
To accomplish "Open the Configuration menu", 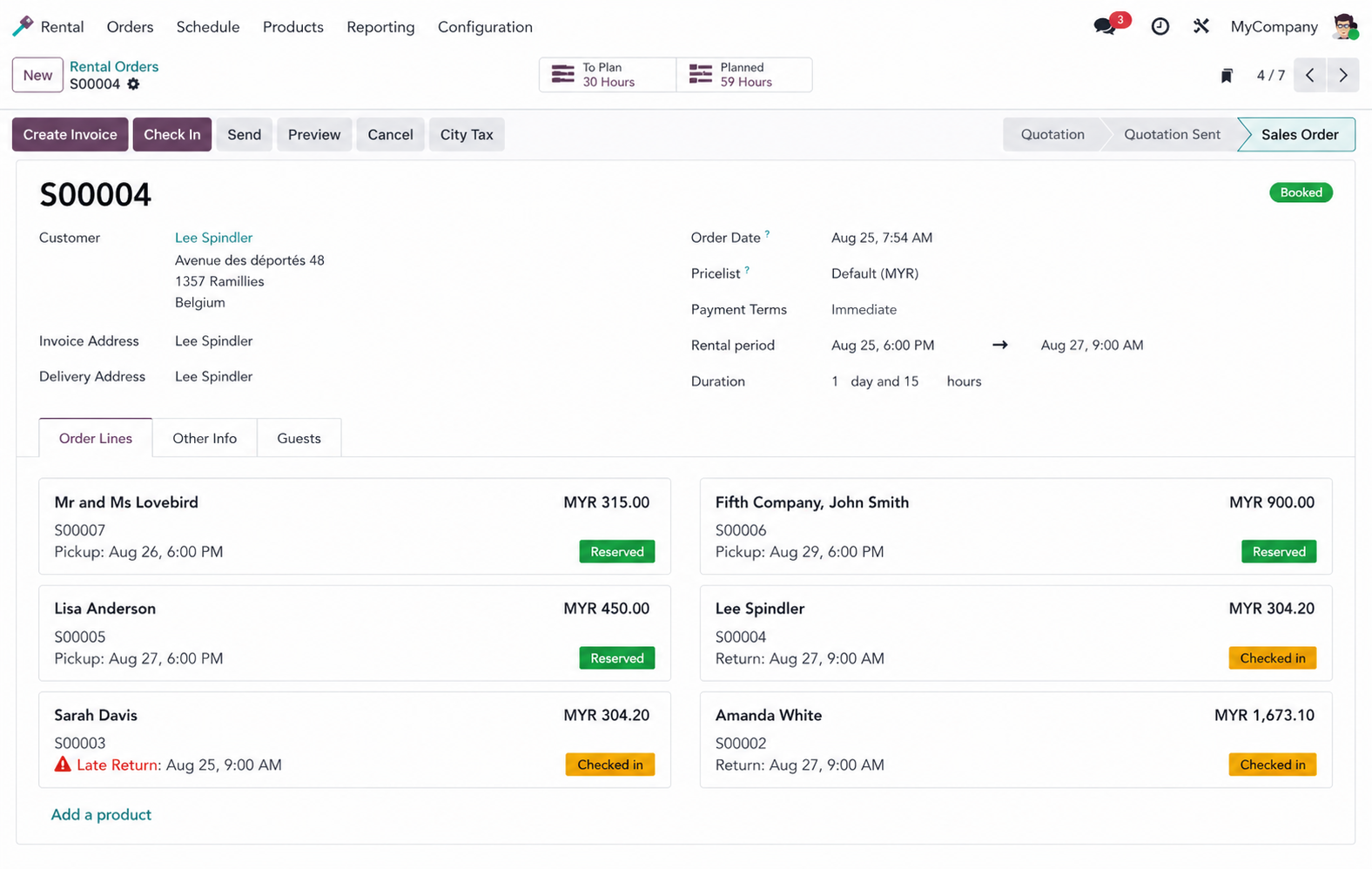I will pyautogui.click(x=485, y=27).
